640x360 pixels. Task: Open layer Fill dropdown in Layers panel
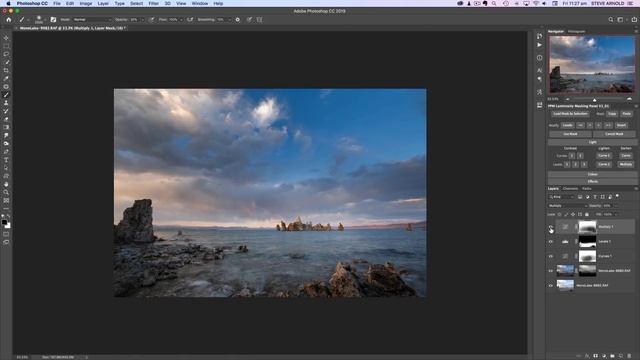click(x=616, y=214)
